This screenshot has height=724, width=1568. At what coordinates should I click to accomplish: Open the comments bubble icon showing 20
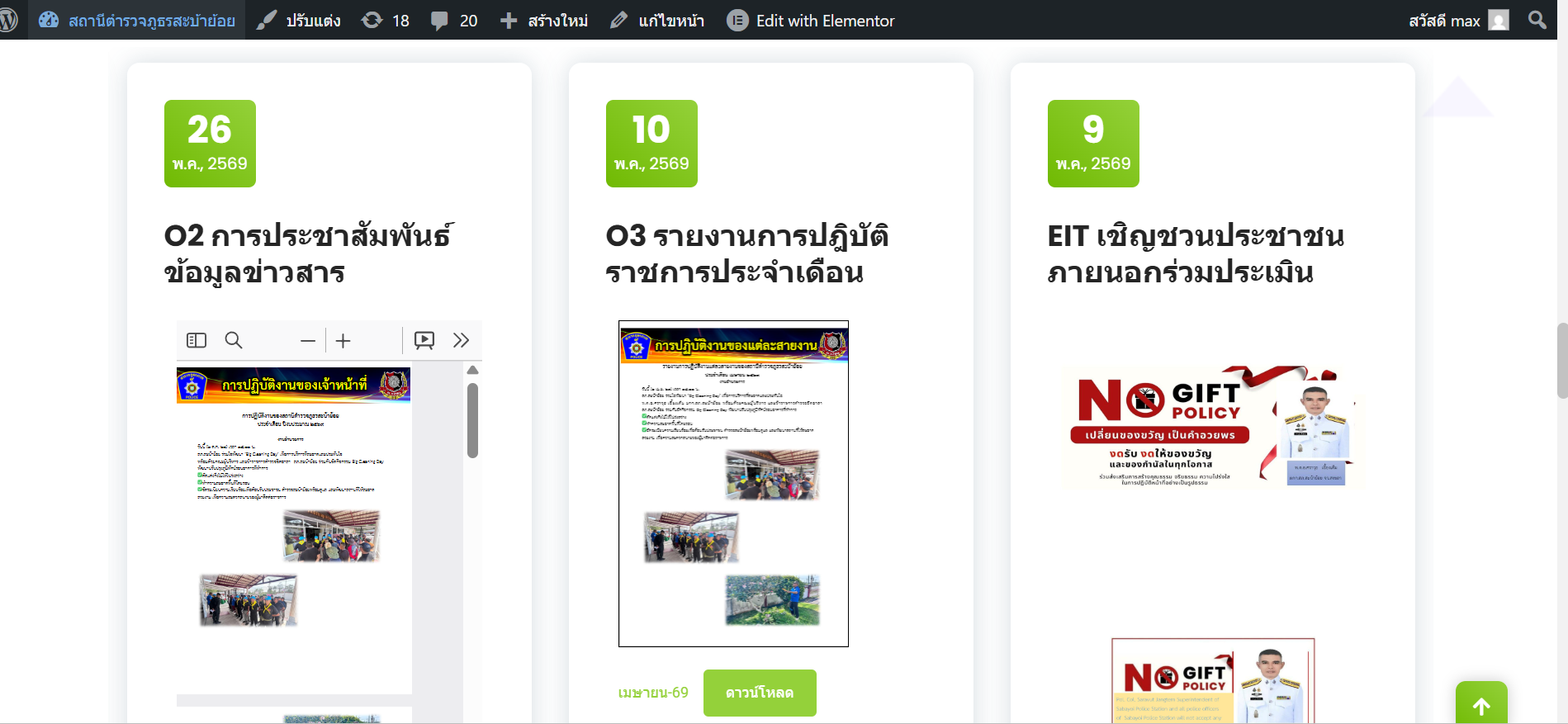coord(439,20)
